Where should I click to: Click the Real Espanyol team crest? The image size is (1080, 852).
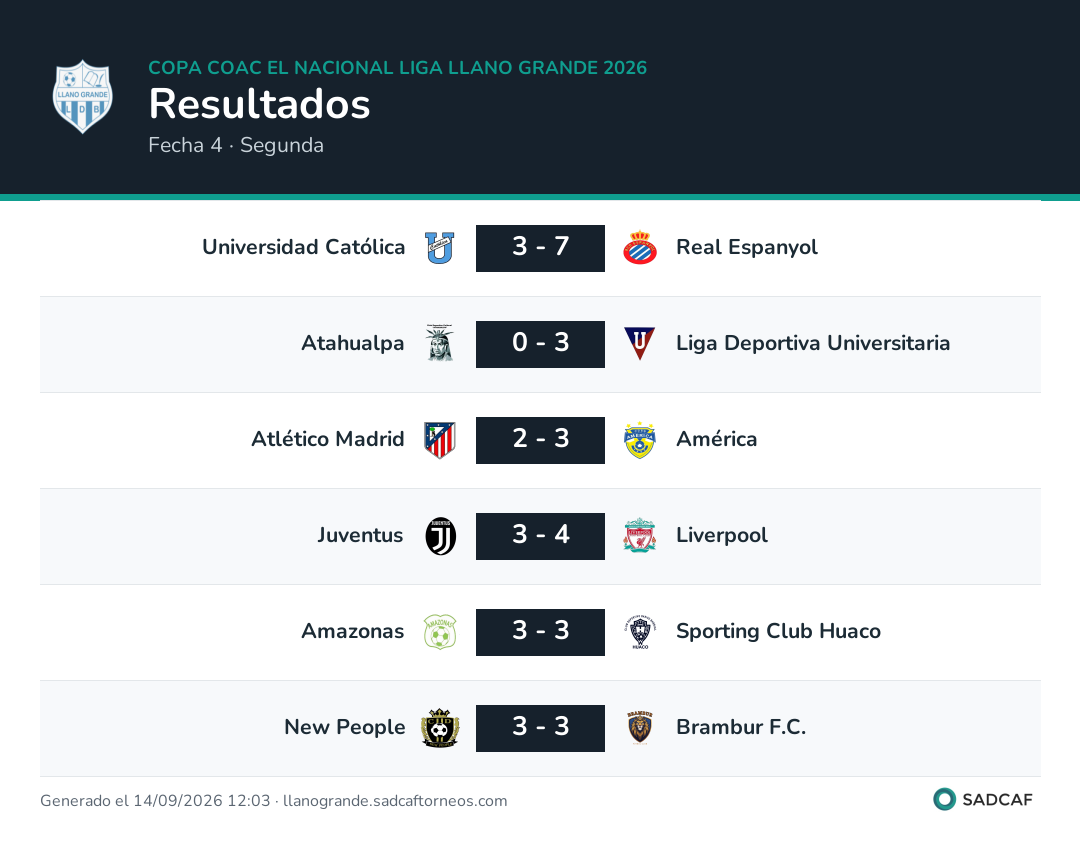point(640,248)
